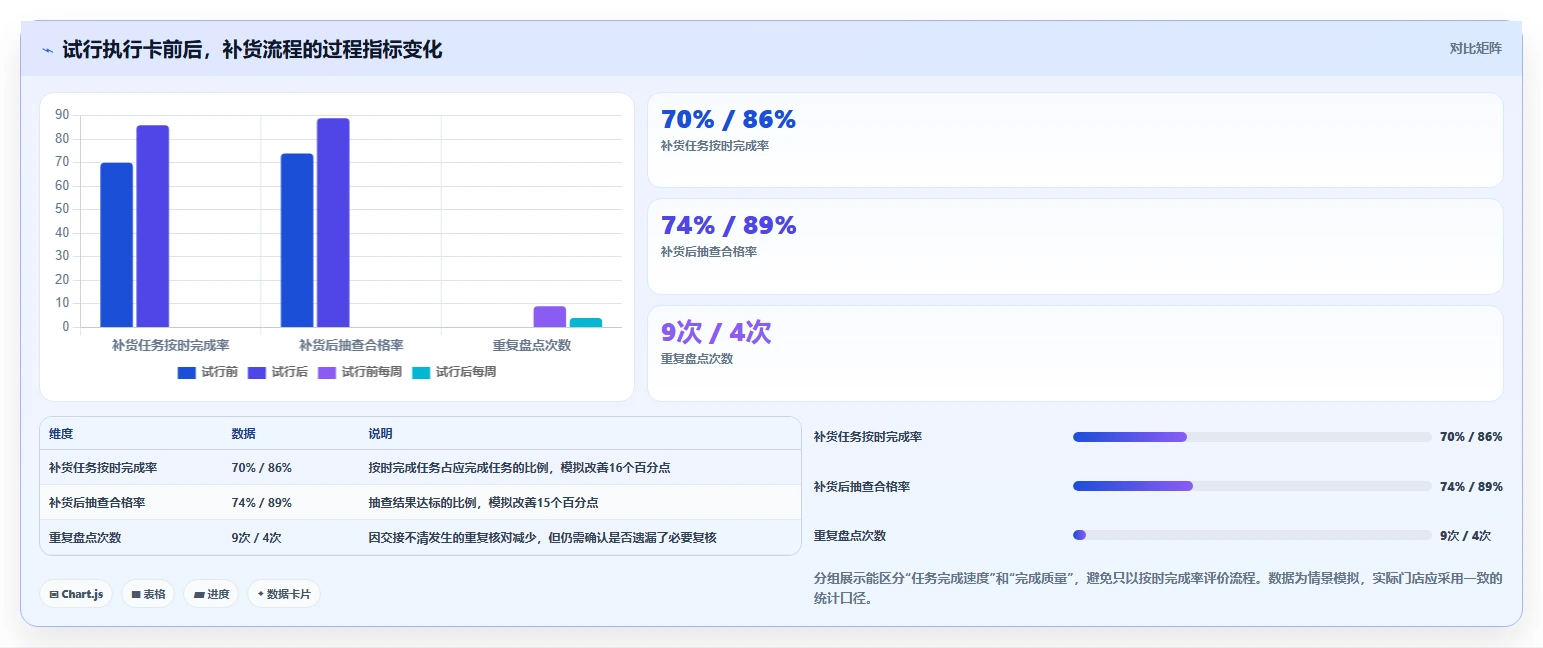Click the 70% / 86% table cell
The height and width of the screenshot is (648, 1543).
point(262,467)
